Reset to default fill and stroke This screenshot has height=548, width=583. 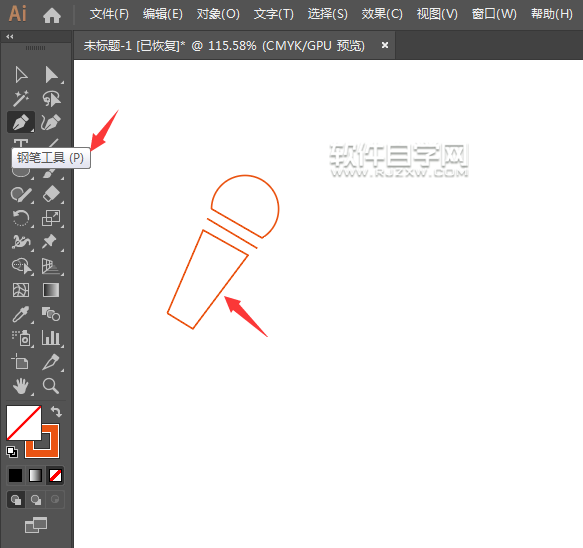(12, 452)
